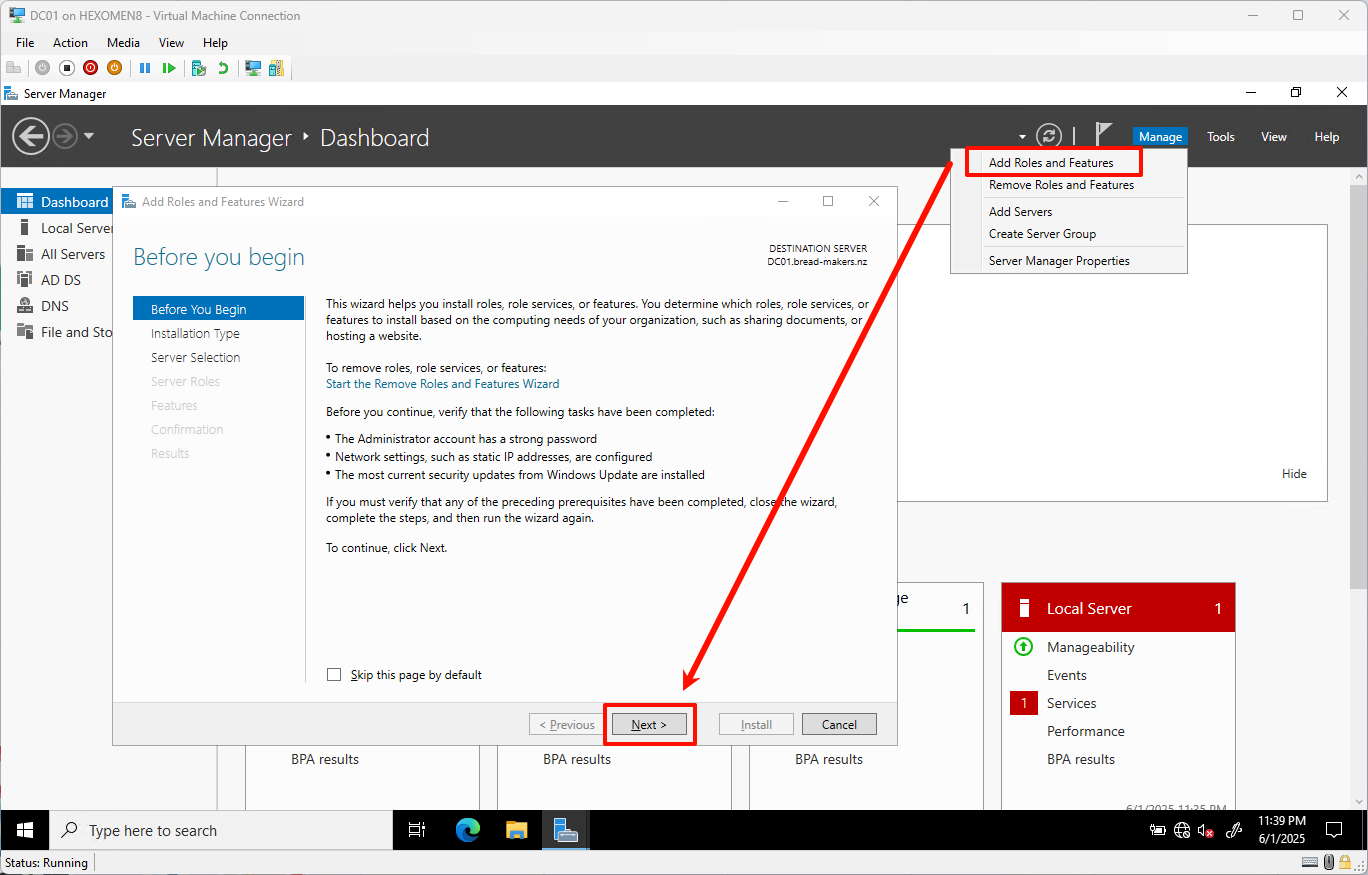Screen dimensions: 1368x875
Task: Create a checkpoint using the toolbar icon
Action: pos(199,68)
